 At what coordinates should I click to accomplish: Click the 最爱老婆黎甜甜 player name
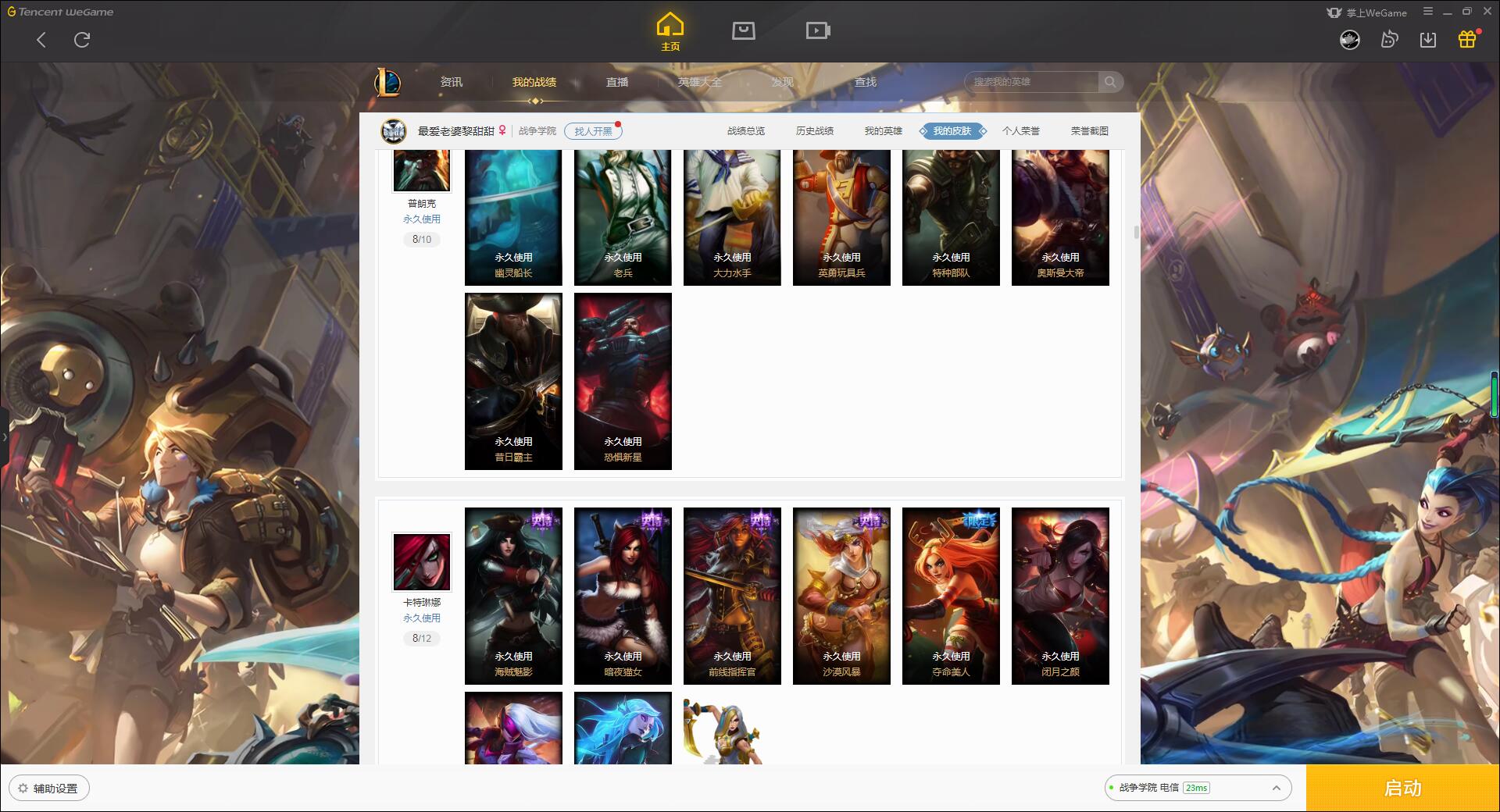455,131
